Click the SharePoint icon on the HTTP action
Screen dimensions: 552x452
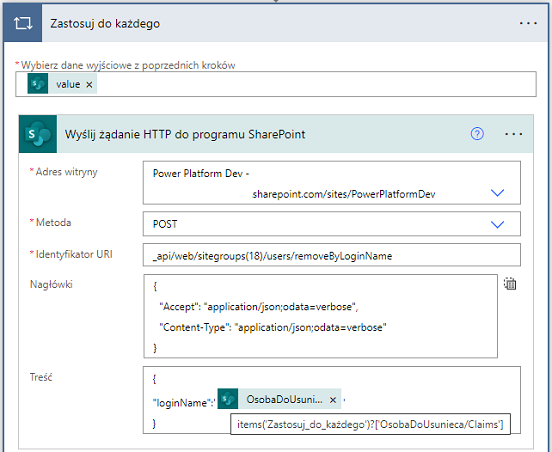click(x=38, y=134)
